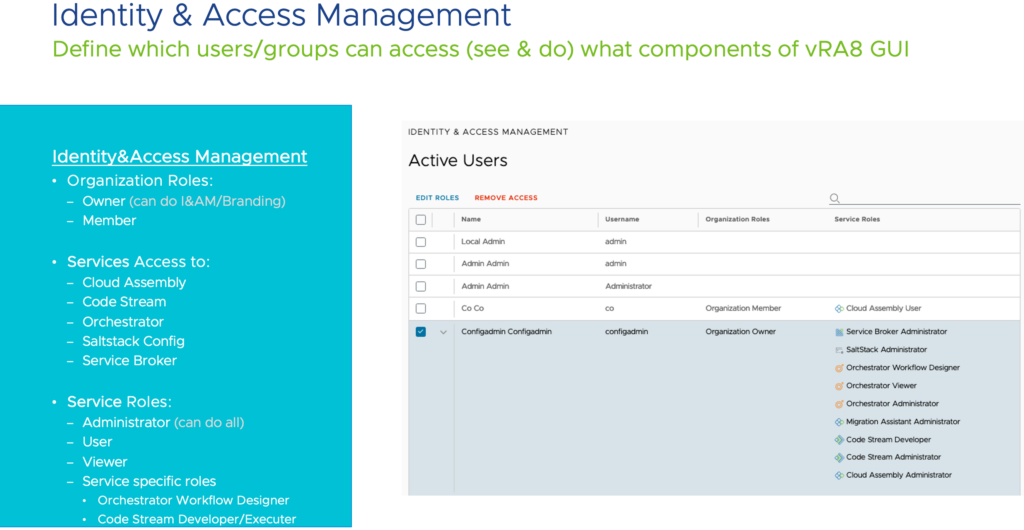Click the Orchestrator Workflow Designer icon

(839, 368)
